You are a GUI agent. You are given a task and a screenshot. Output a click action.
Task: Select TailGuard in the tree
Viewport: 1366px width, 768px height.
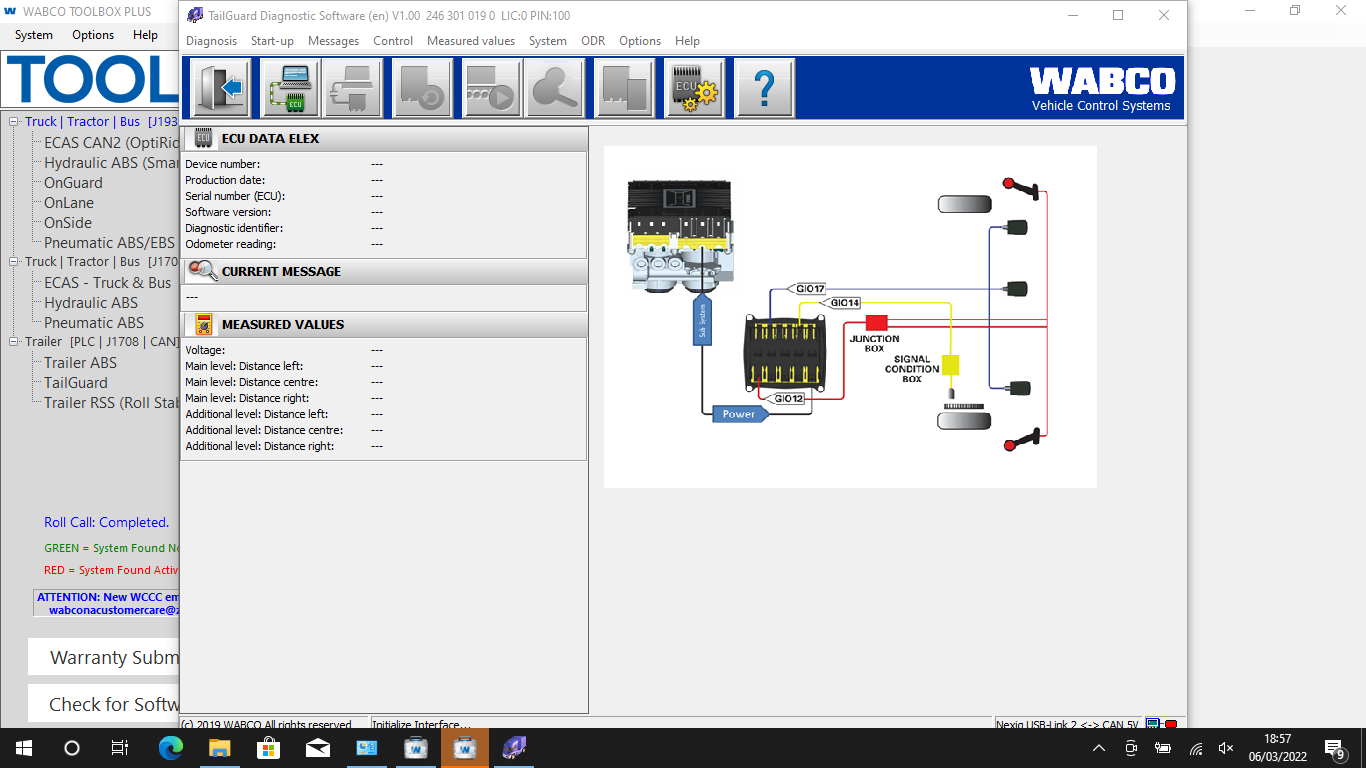point(76,383)
